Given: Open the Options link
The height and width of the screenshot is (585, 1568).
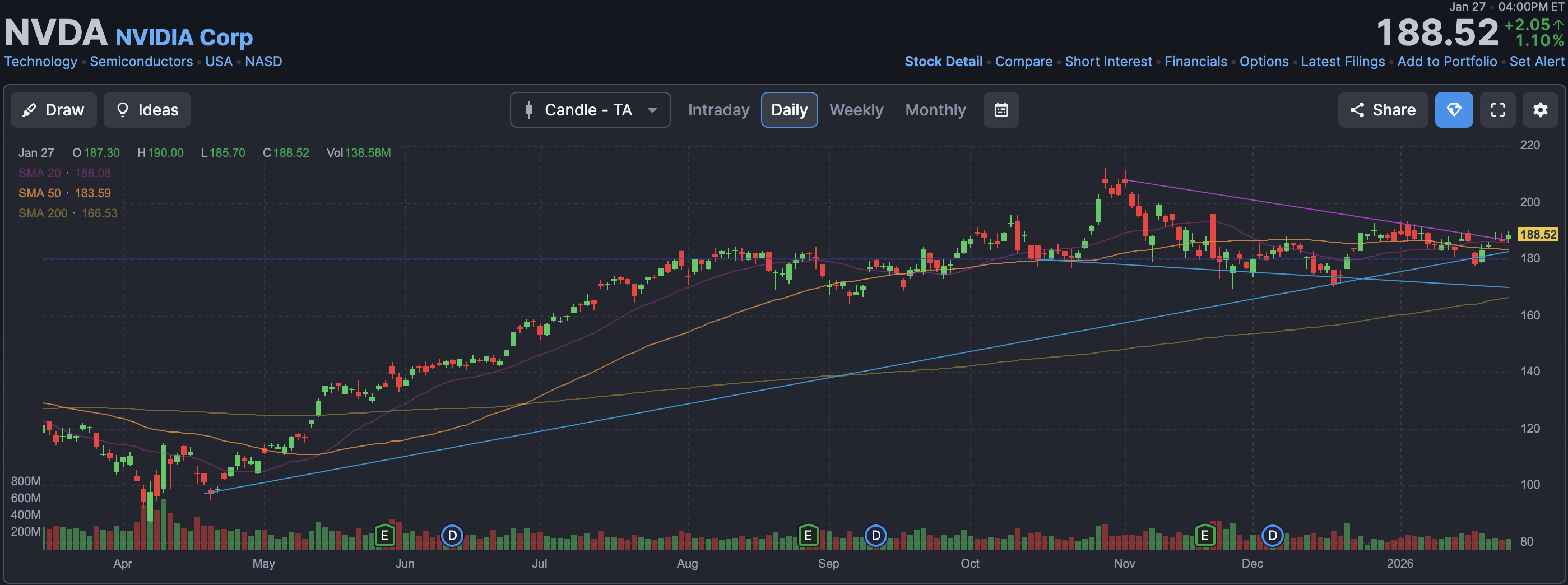Looking at the screenshot, I should [x=1264, y=62].
